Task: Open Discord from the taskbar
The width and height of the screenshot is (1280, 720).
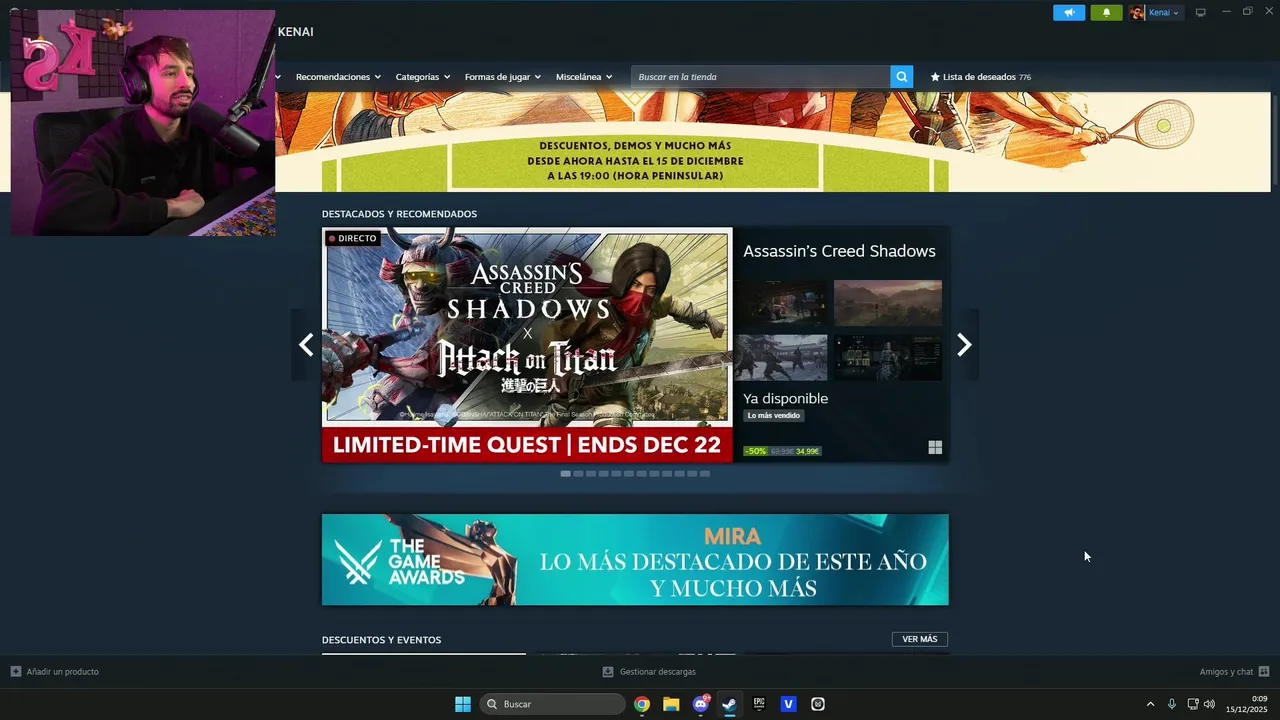Action: tap(701, 704)
